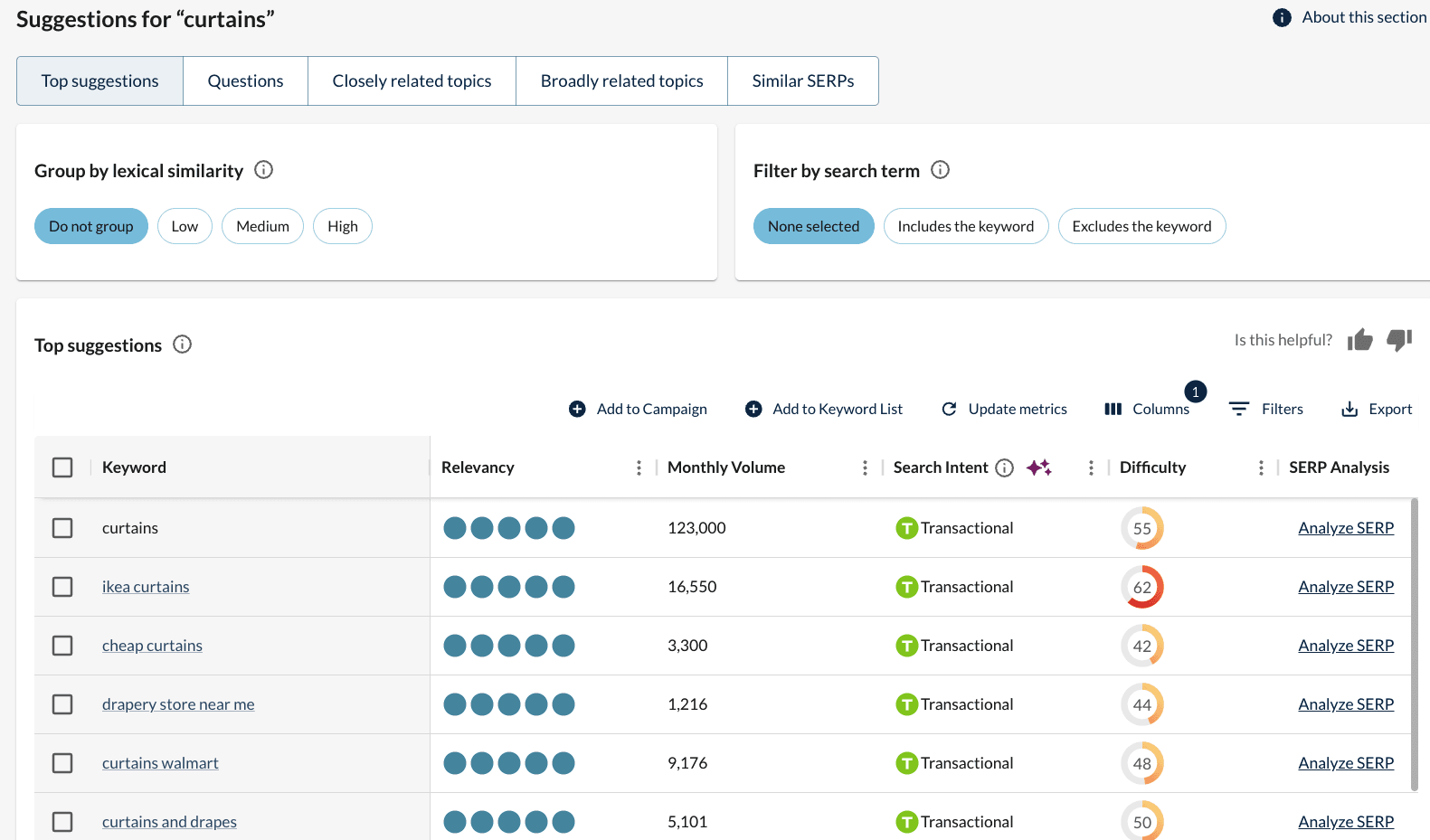Click info icon next to Top suggestions heading
Screen dimensions: 1430x840
pos(182,344)
